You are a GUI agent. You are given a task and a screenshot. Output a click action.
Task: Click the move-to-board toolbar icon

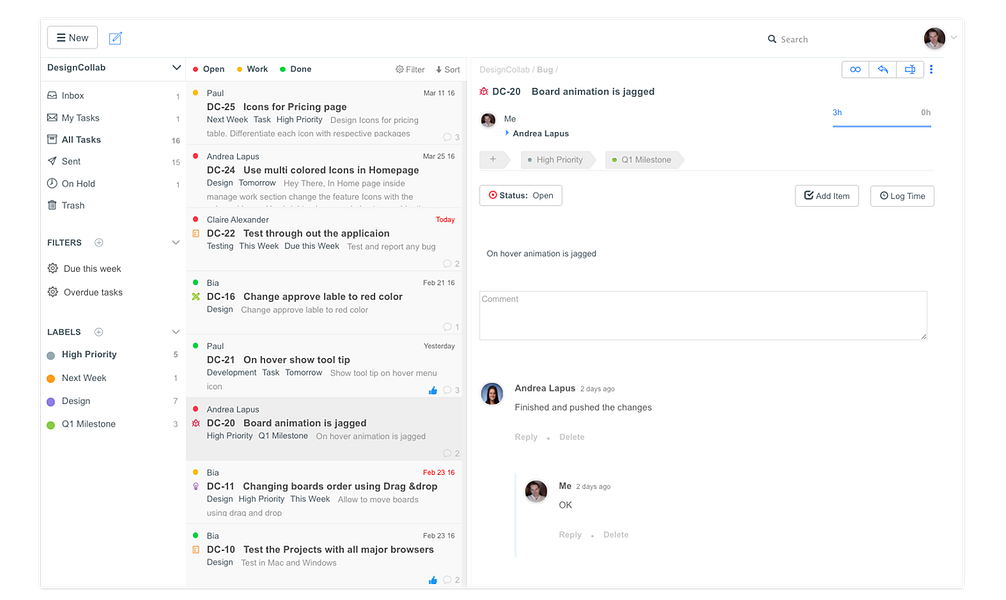[910, 69]
